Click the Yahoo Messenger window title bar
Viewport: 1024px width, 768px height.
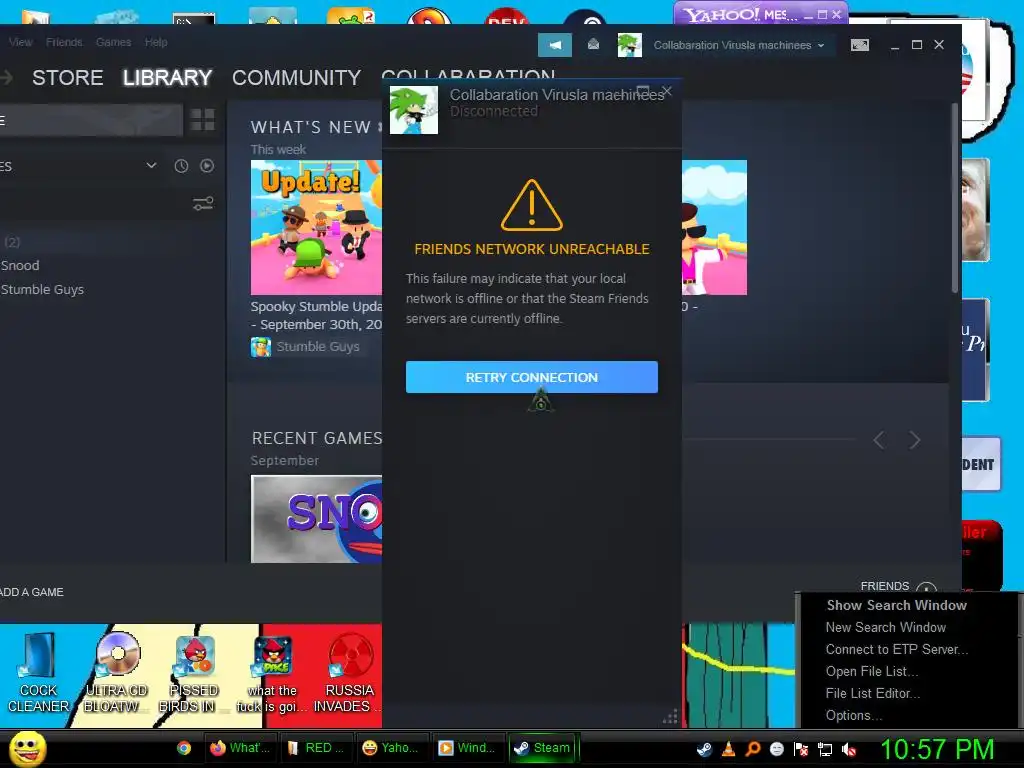[x=761, y=14]
